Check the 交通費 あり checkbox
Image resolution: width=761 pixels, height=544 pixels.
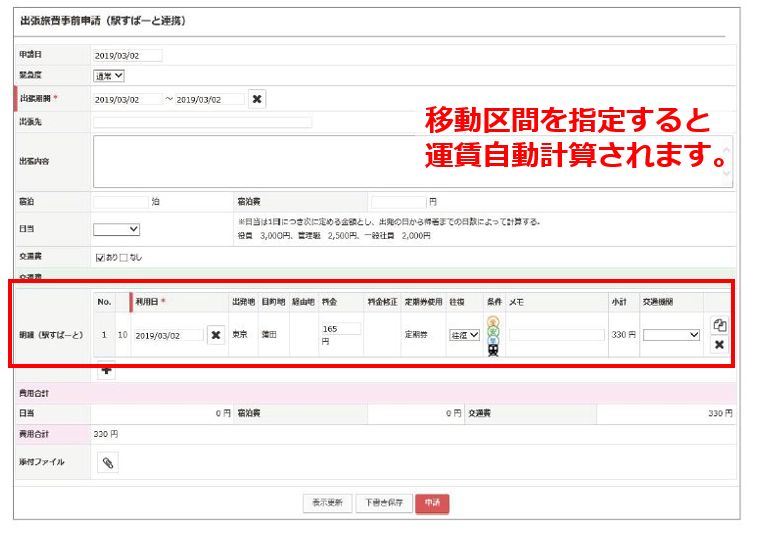[x=99, y=257]
